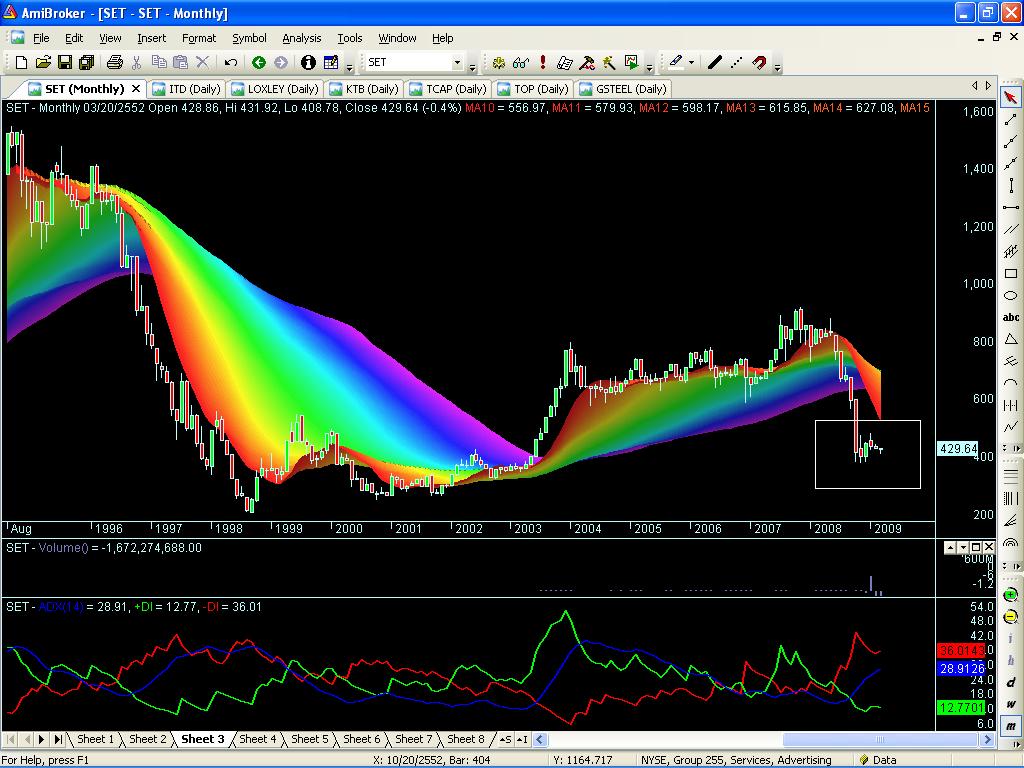Open the Analysis menu
Screen dimensions: 1024x768
tap(301, 38)
